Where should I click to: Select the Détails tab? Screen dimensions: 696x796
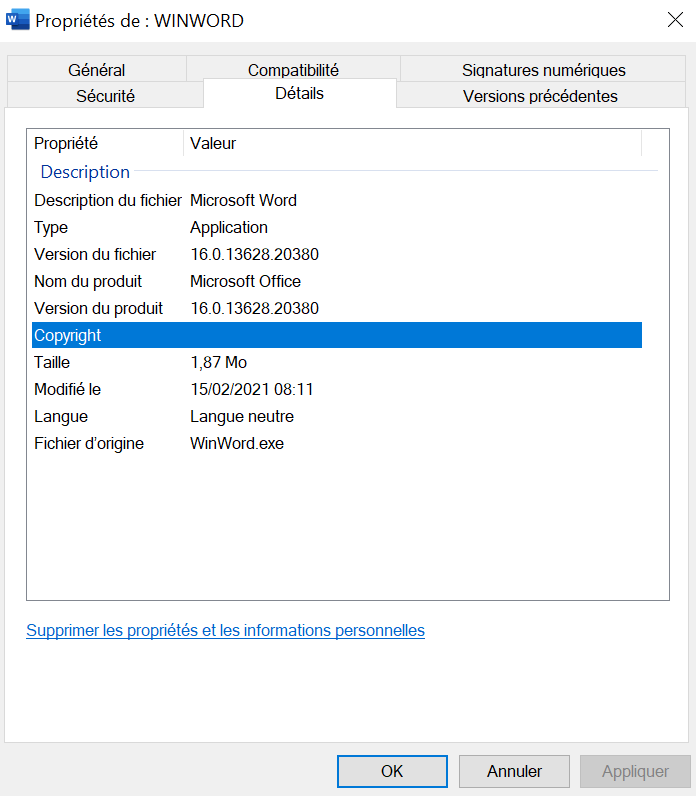coord(299,93)
